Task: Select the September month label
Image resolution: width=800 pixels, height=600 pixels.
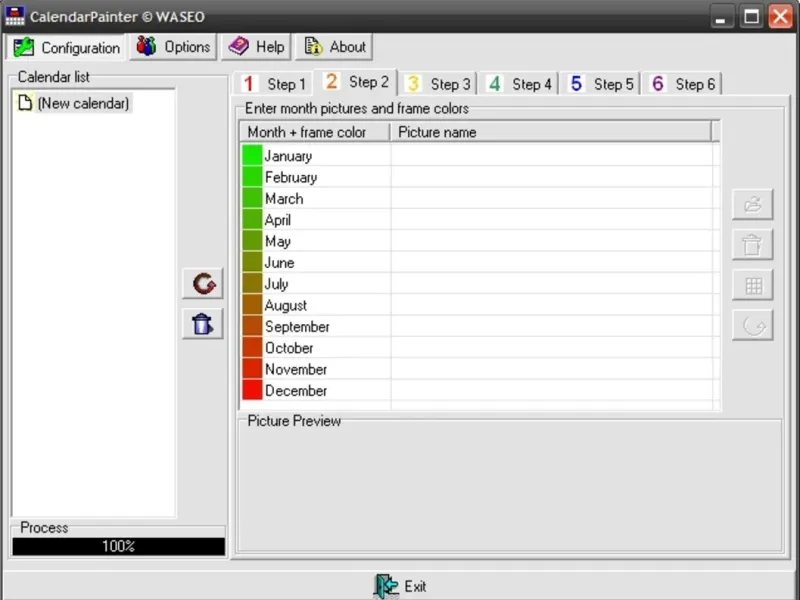Action: (x=297, y=327)
